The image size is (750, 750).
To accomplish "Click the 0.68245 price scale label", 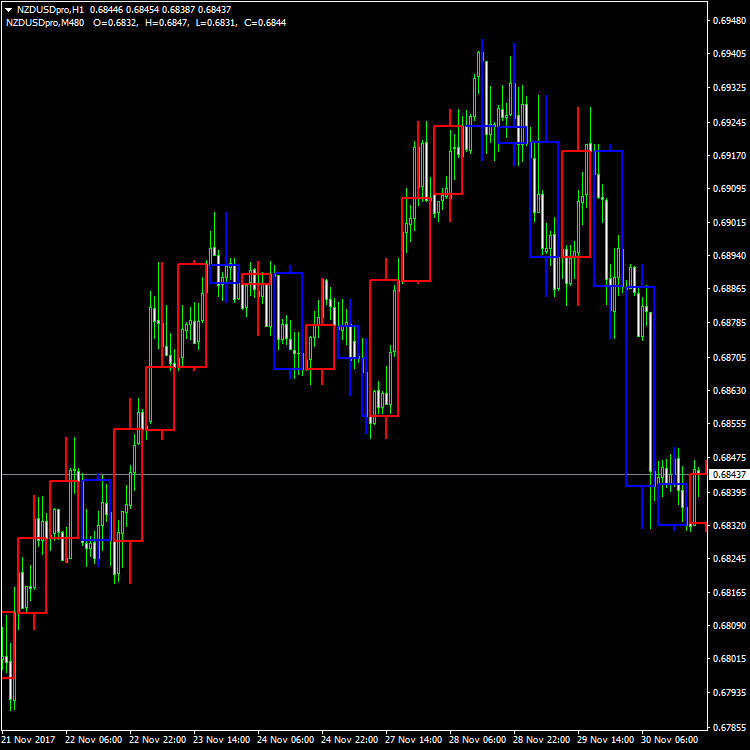I will click(729, 559).
